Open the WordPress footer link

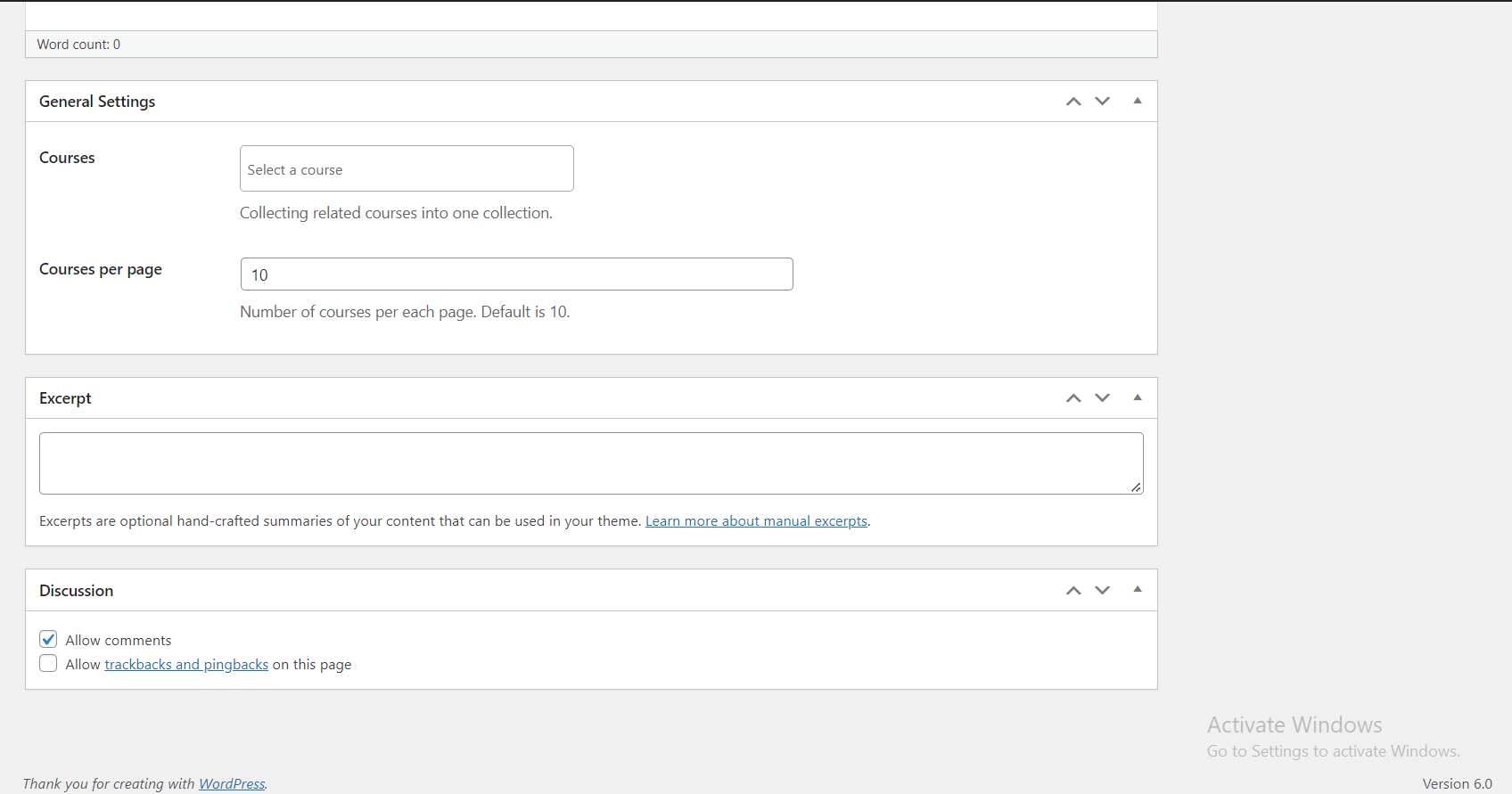click(x=232, y=784)
